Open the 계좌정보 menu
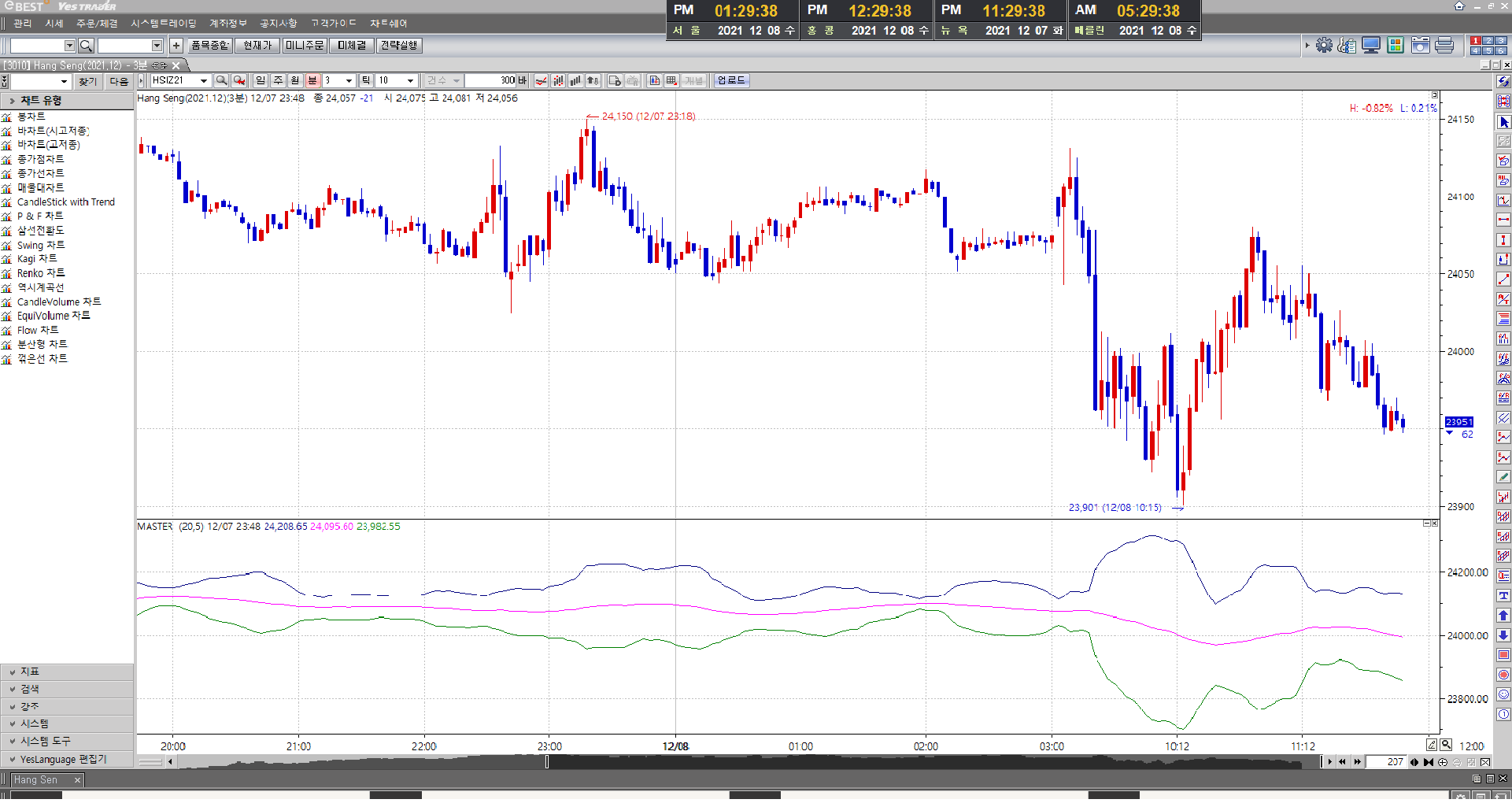Image resolution: width=1512 pixels, height=803 pixels. click(x=227, y=24)
